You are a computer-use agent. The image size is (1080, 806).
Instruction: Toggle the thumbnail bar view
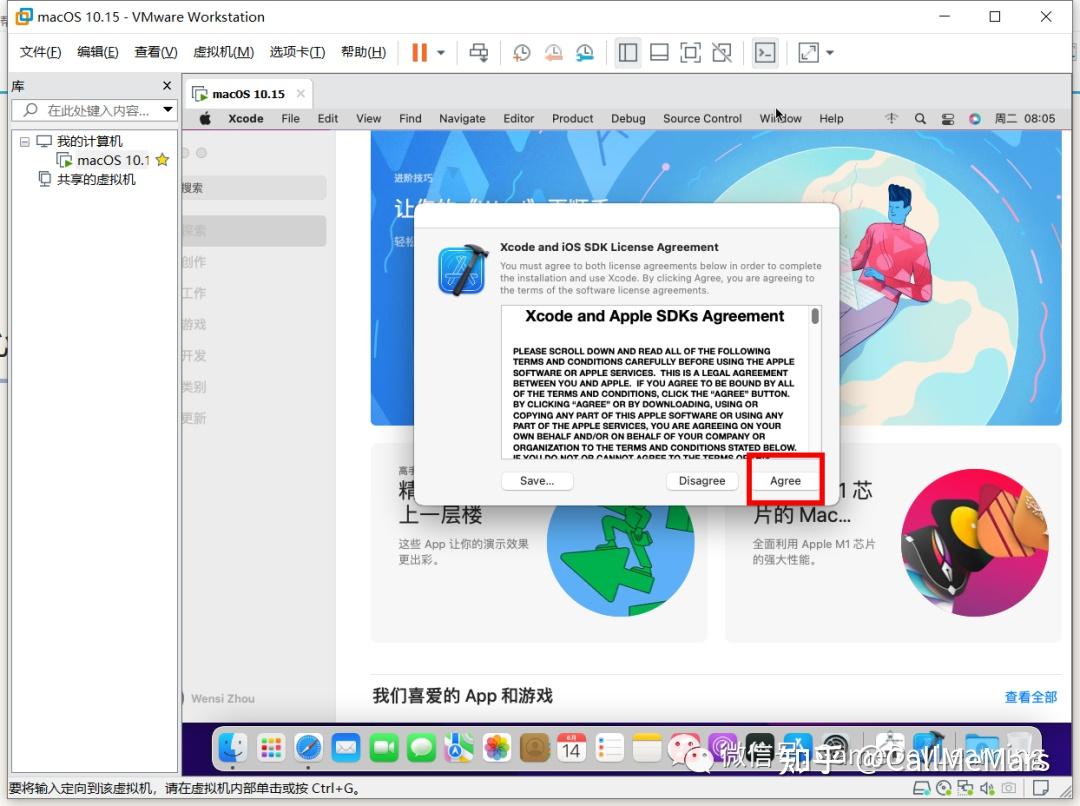(659, 52)
